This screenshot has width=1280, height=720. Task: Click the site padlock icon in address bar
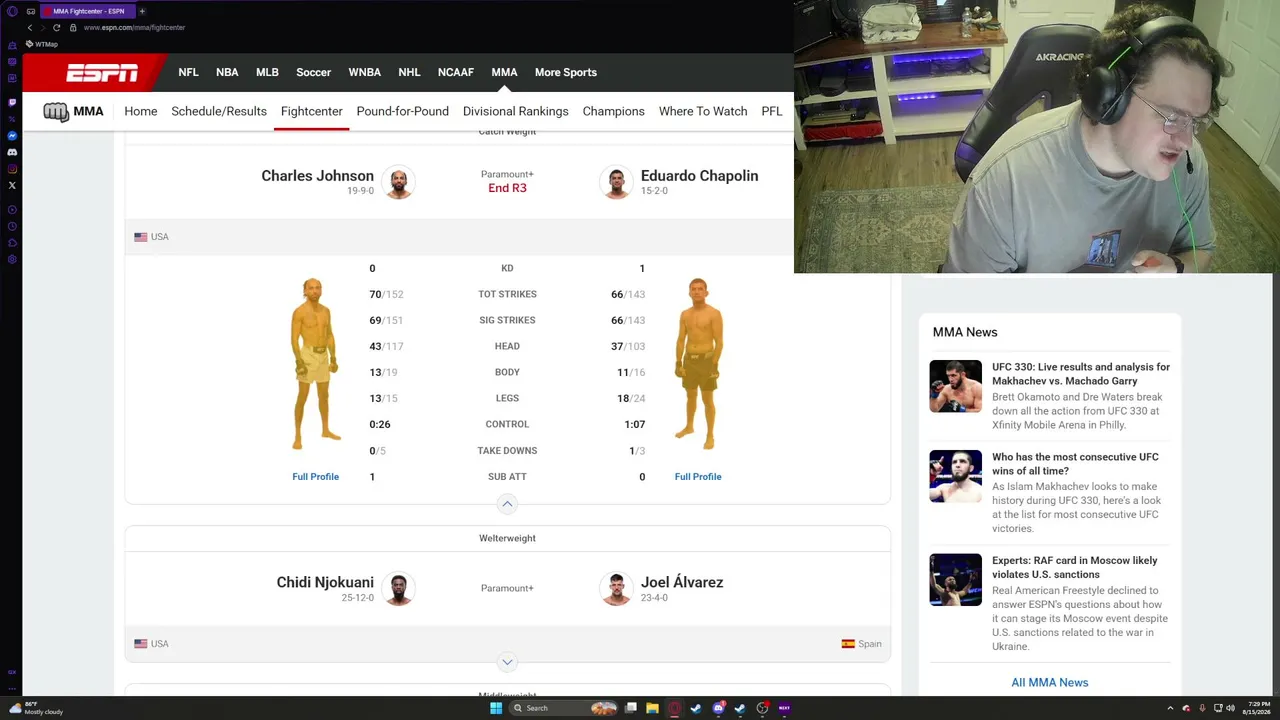tap(73, 28)
